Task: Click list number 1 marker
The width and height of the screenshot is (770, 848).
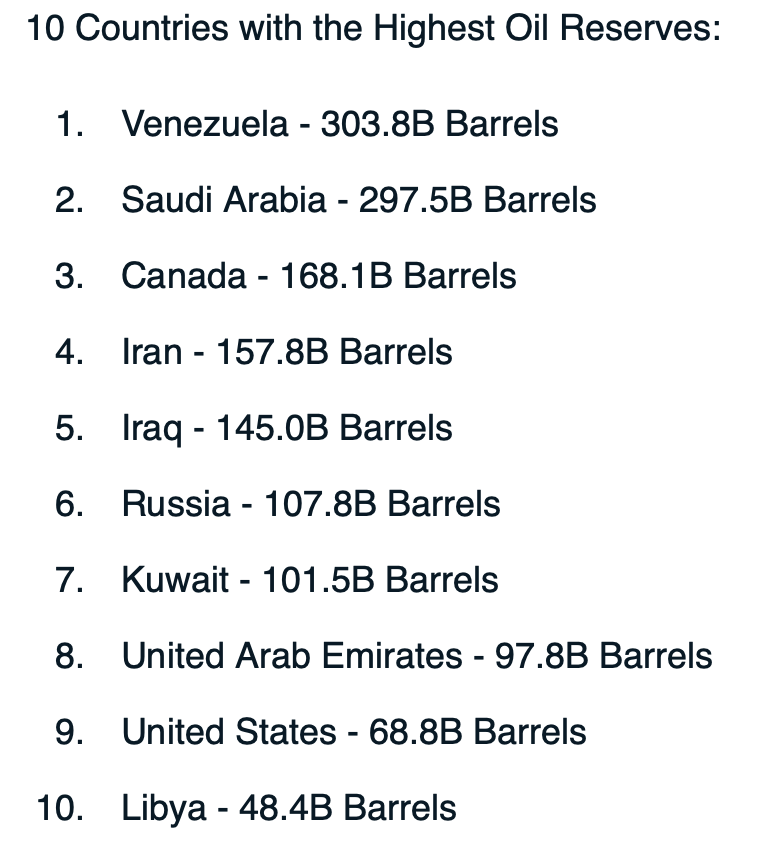Action: click(70, 124)
